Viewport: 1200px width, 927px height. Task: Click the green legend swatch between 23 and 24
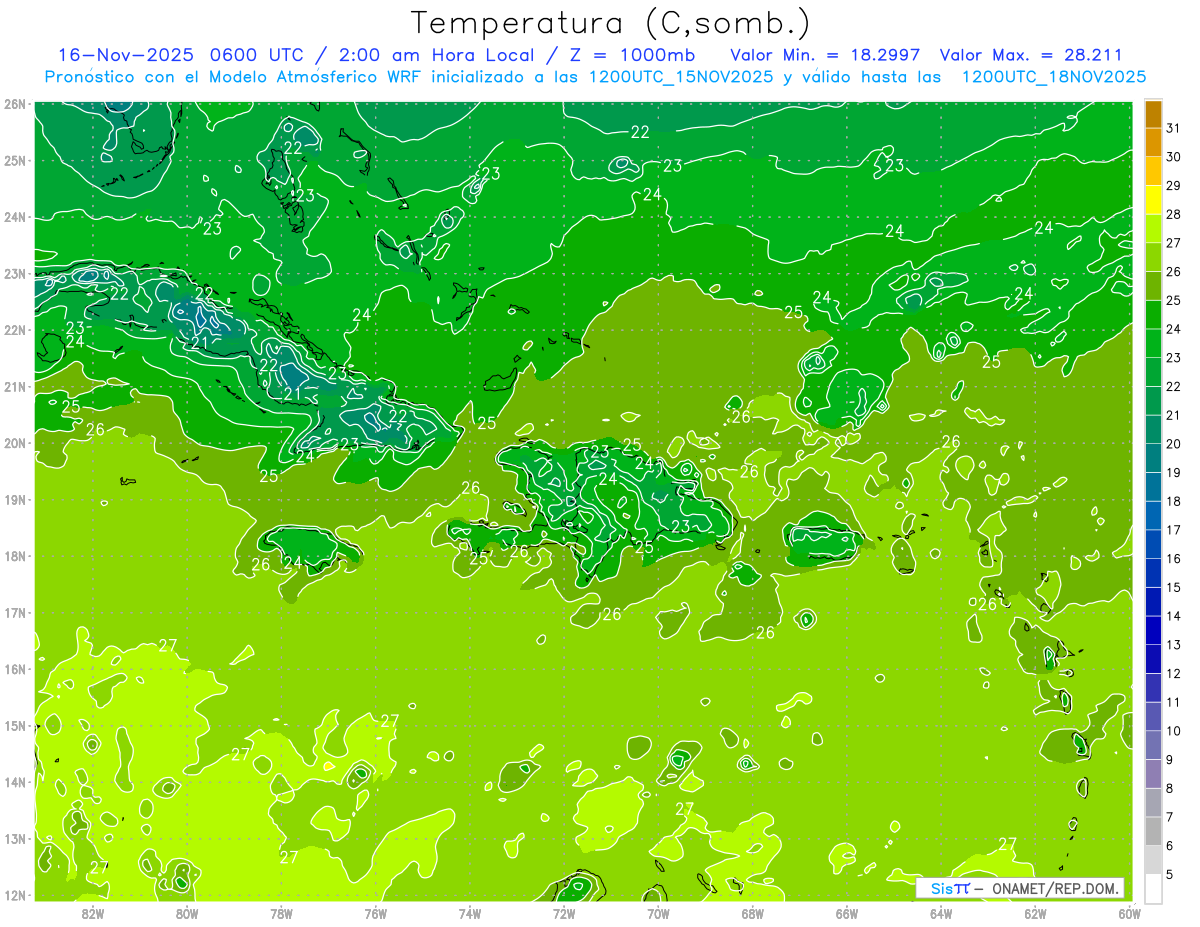pyautogui.click(x=1153, y=343)
